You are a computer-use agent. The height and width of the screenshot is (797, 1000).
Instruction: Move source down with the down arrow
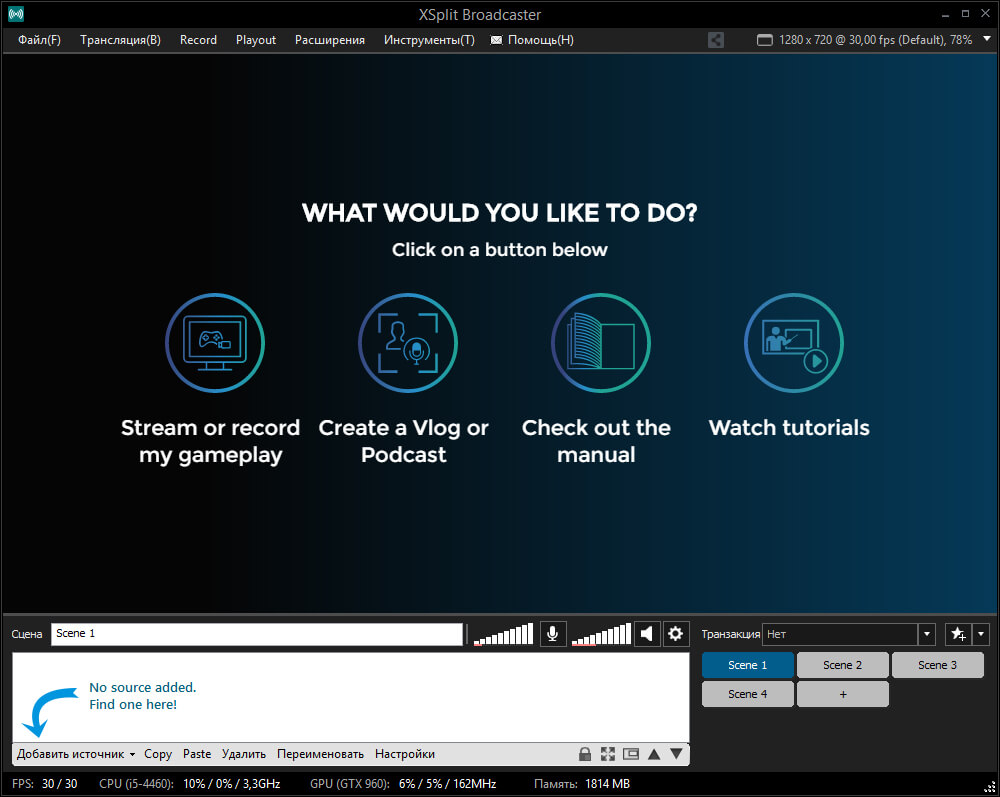tap(677, 754)
